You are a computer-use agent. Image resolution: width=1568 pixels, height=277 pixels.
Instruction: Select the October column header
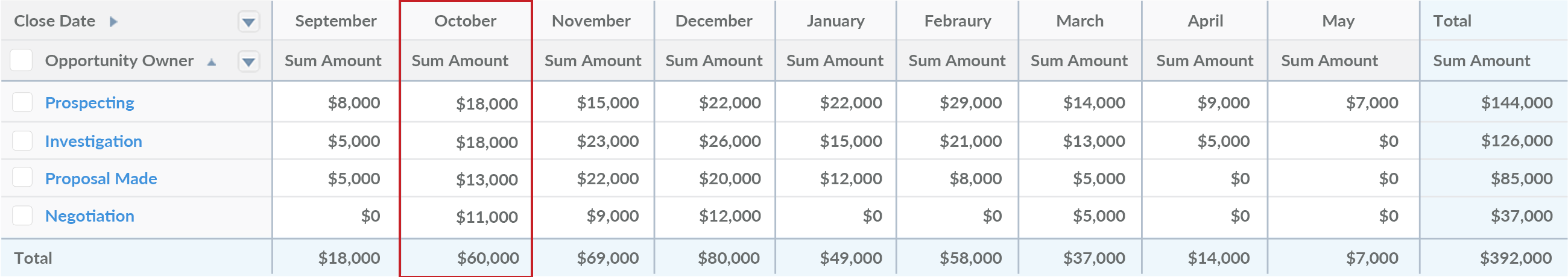(x=465, y=21)
